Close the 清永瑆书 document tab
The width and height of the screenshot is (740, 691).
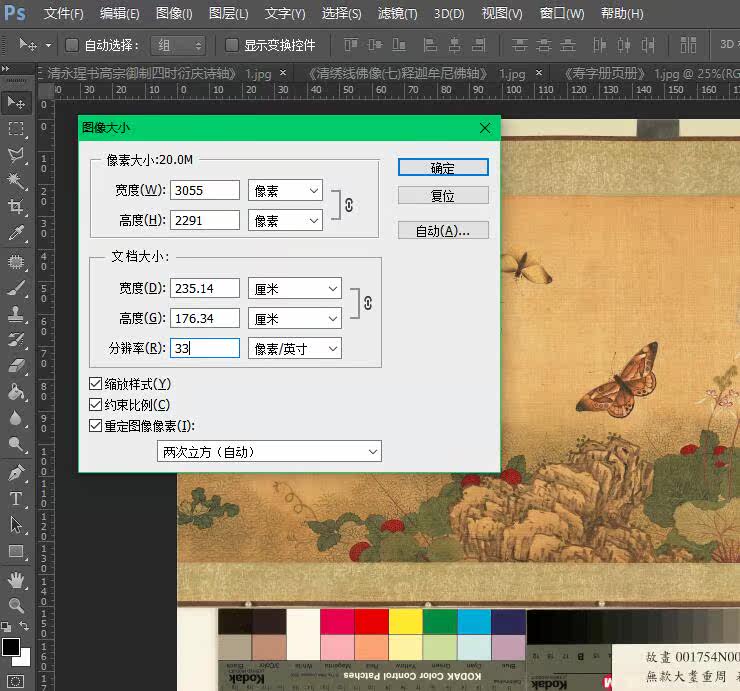point(283,73)
